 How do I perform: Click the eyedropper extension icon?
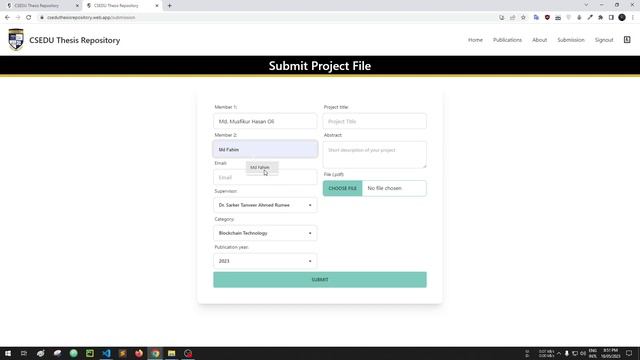(x=590, y=18)
